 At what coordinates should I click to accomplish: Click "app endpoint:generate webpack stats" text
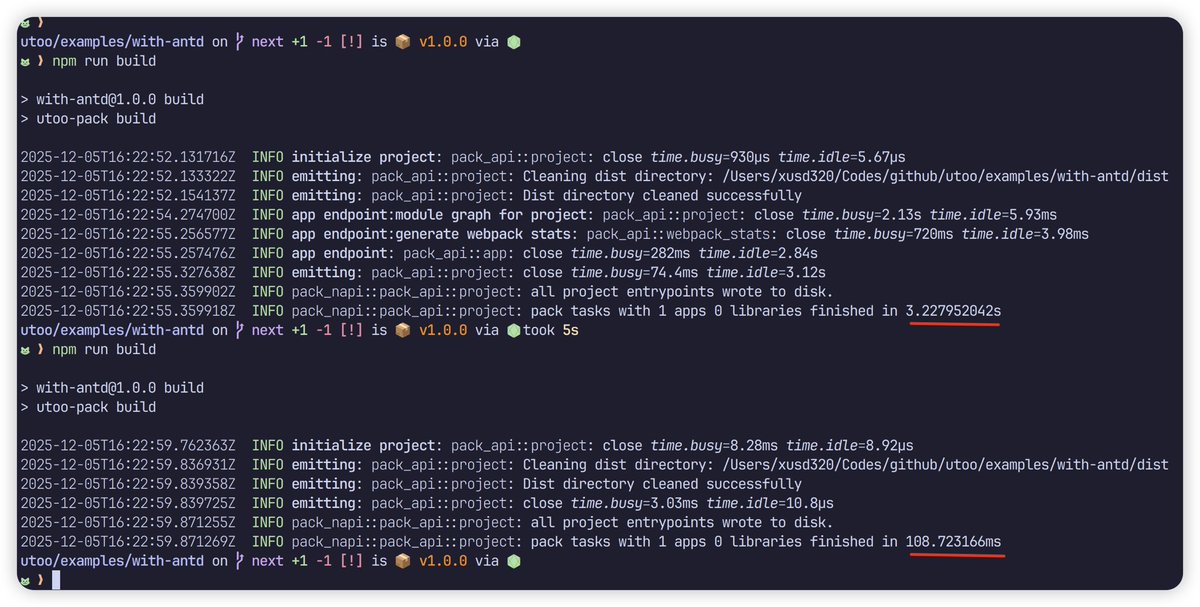(432, 234)
